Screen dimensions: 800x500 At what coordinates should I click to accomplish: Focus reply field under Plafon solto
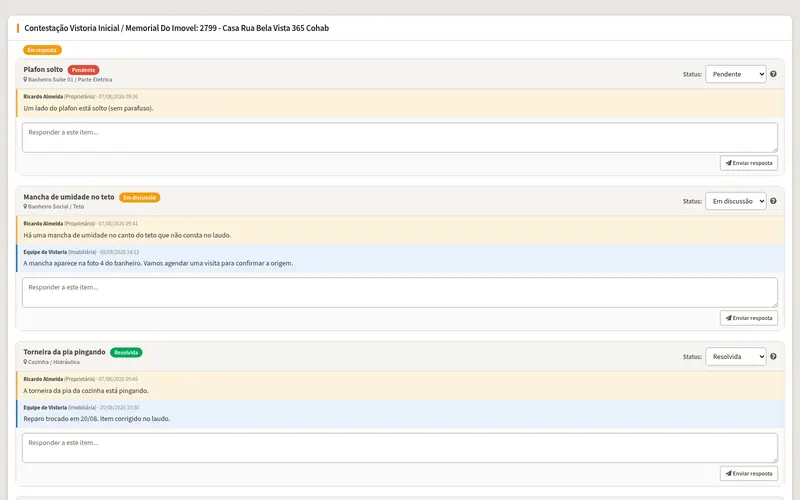(x=399, y=137)
